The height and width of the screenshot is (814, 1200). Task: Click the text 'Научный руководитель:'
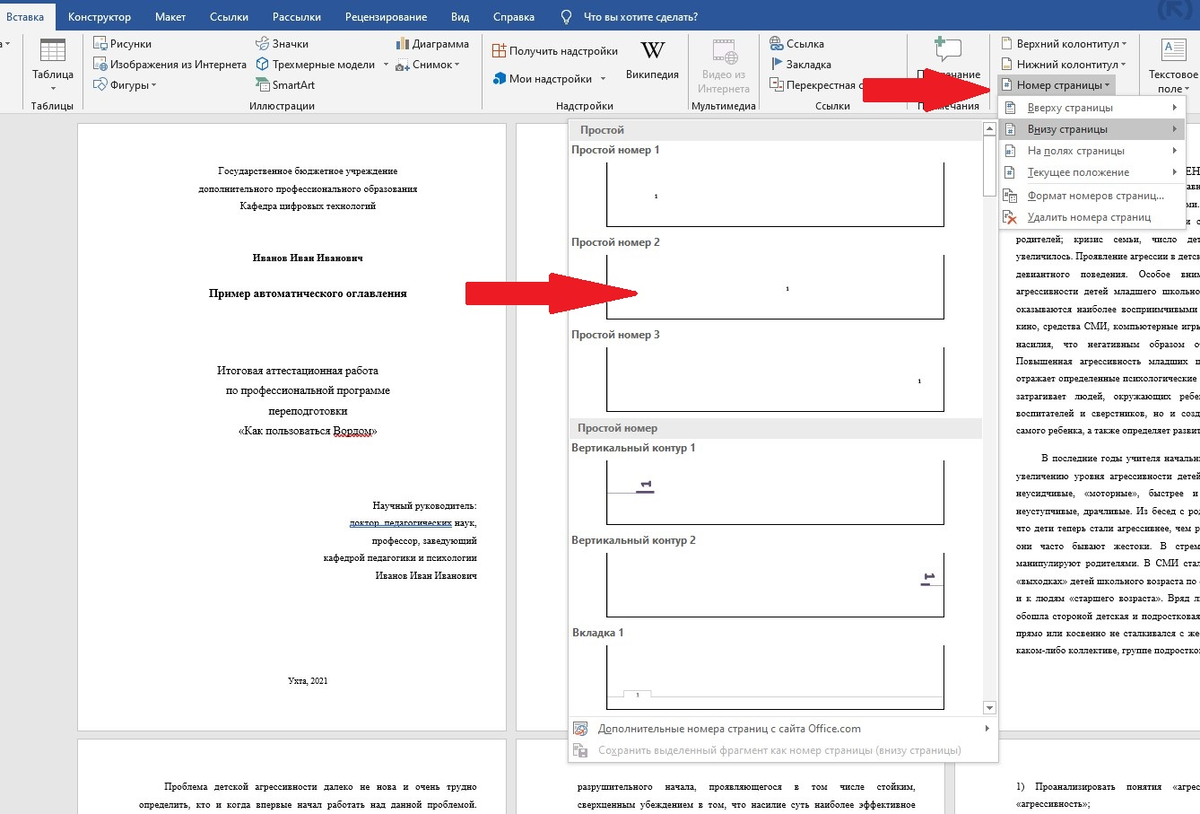click(x=425, y=506)
